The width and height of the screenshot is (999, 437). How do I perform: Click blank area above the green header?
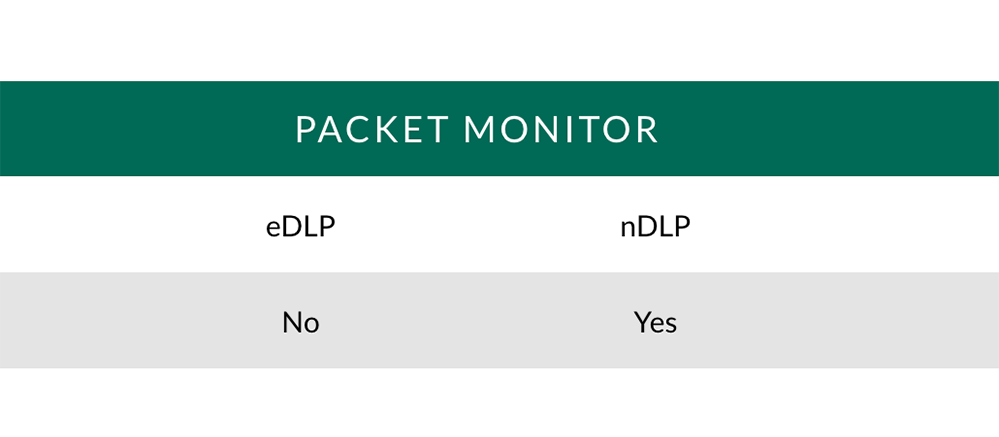pos(500,40)
